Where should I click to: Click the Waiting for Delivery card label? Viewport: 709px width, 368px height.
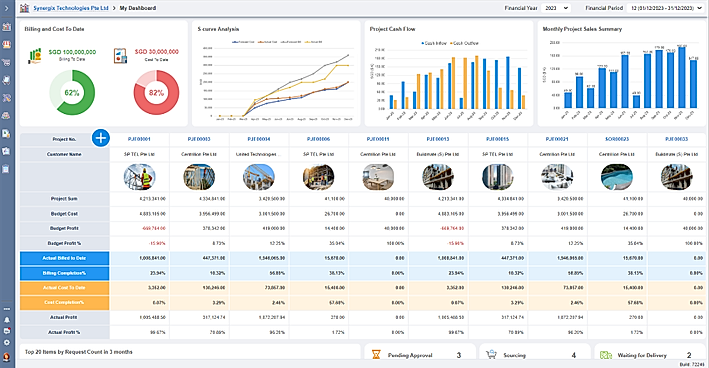(x=642, y=355)
